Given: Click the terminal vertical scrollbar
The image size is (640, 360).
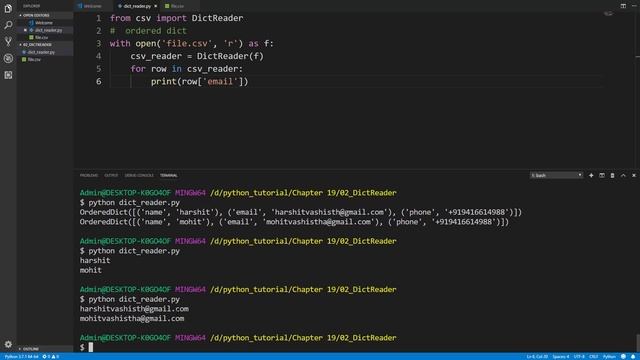Looking at the screenshot, I should tap(638, 342).
